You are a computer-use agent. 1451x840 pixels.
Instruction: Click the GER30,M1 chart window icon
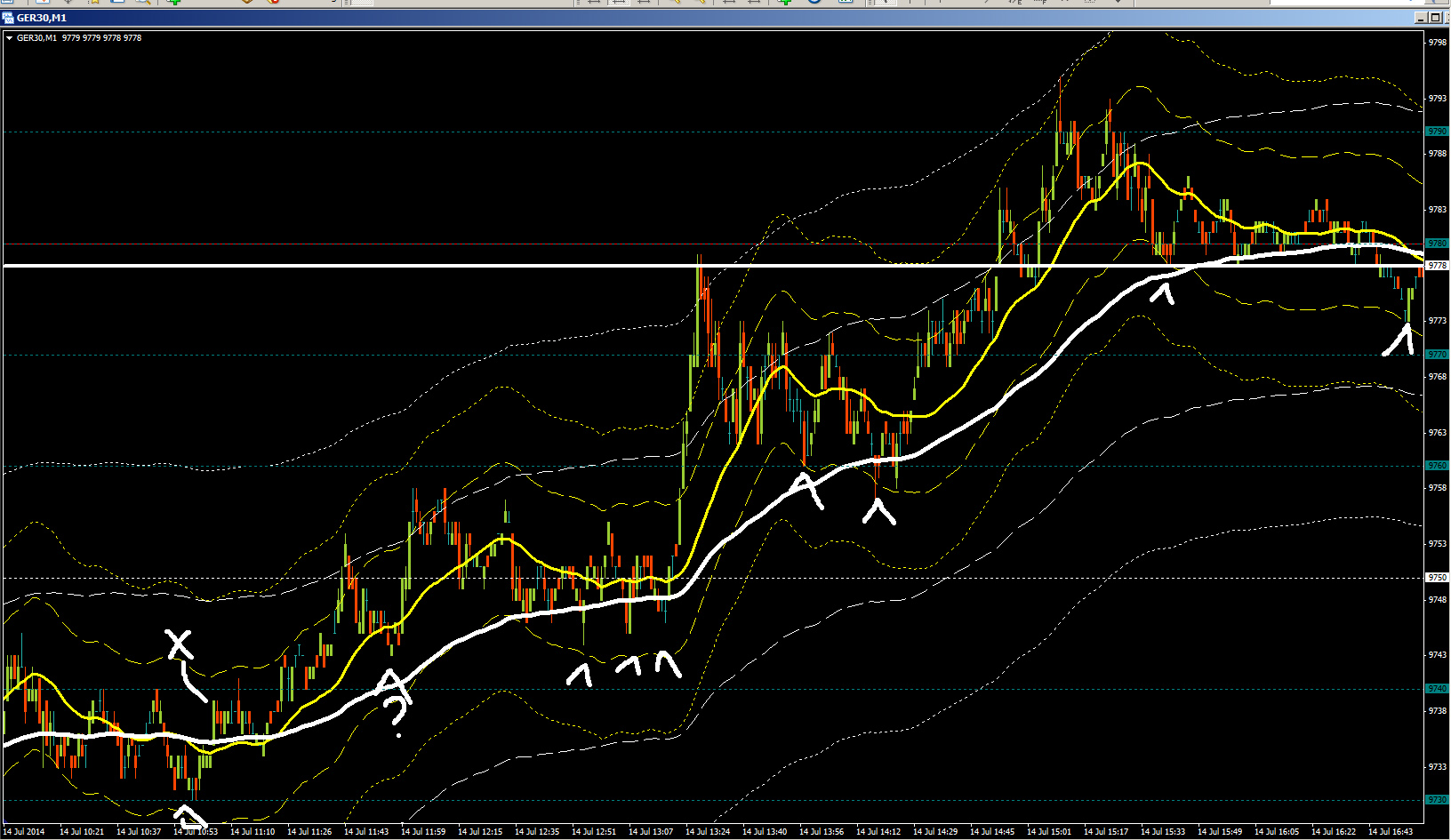point(8,18)
